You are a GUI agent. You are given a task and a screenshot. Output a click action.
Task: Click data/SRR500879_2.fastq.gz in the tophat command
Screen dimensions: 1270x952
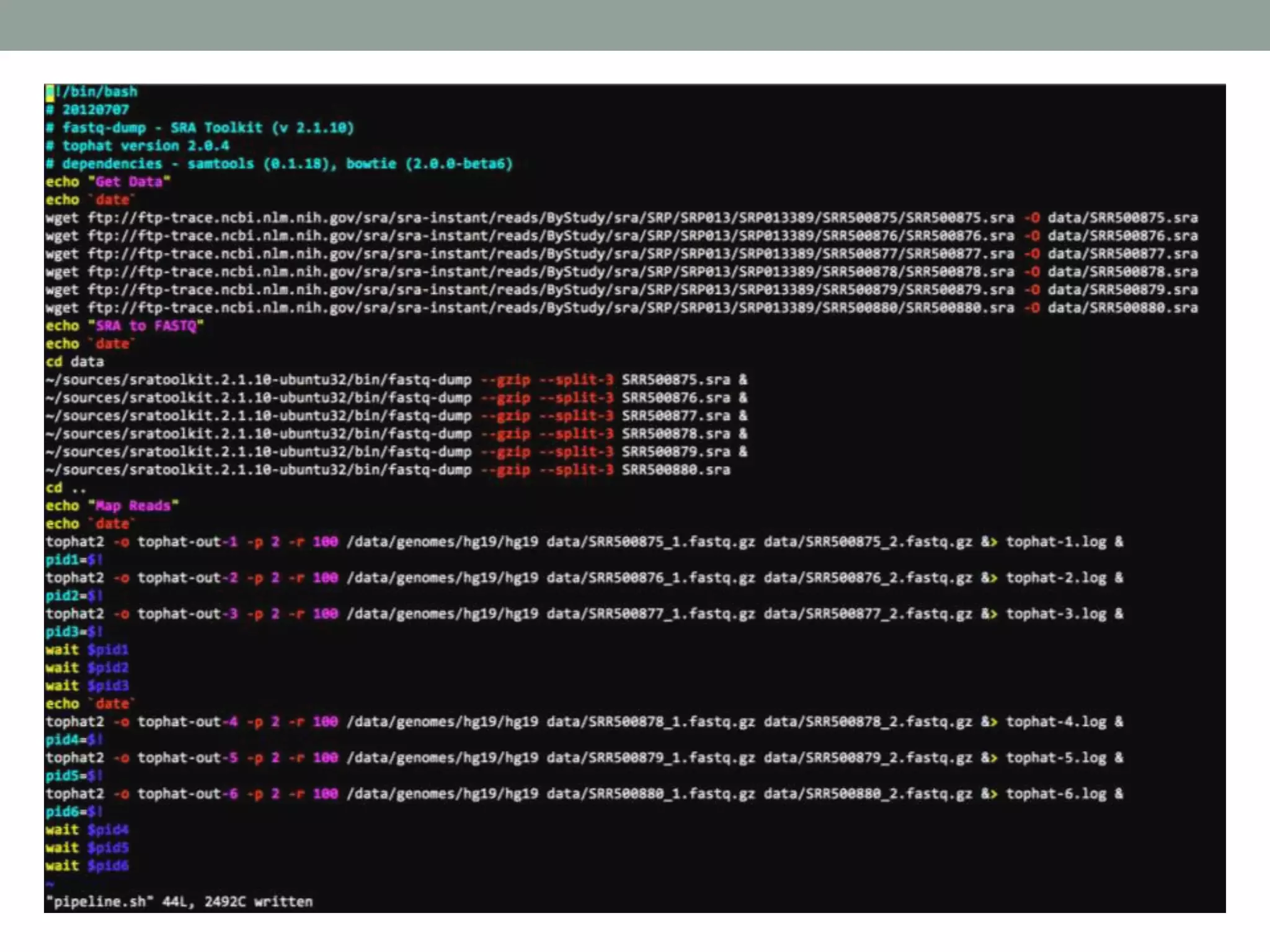click(868, 757)
